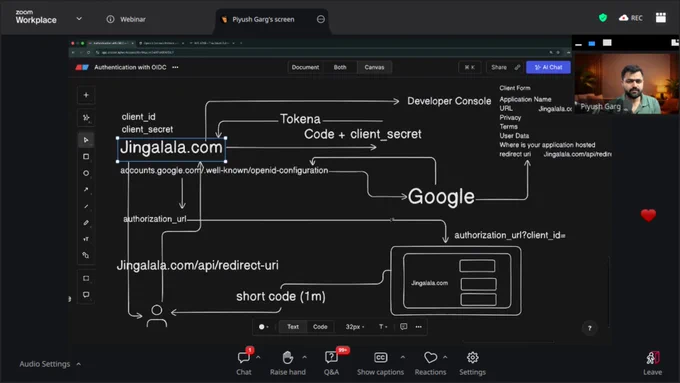Image resolution: width=680 pixels, height=383 pixels.
Task: Expand the Reactions options caret
Action: tap(445, 357)
